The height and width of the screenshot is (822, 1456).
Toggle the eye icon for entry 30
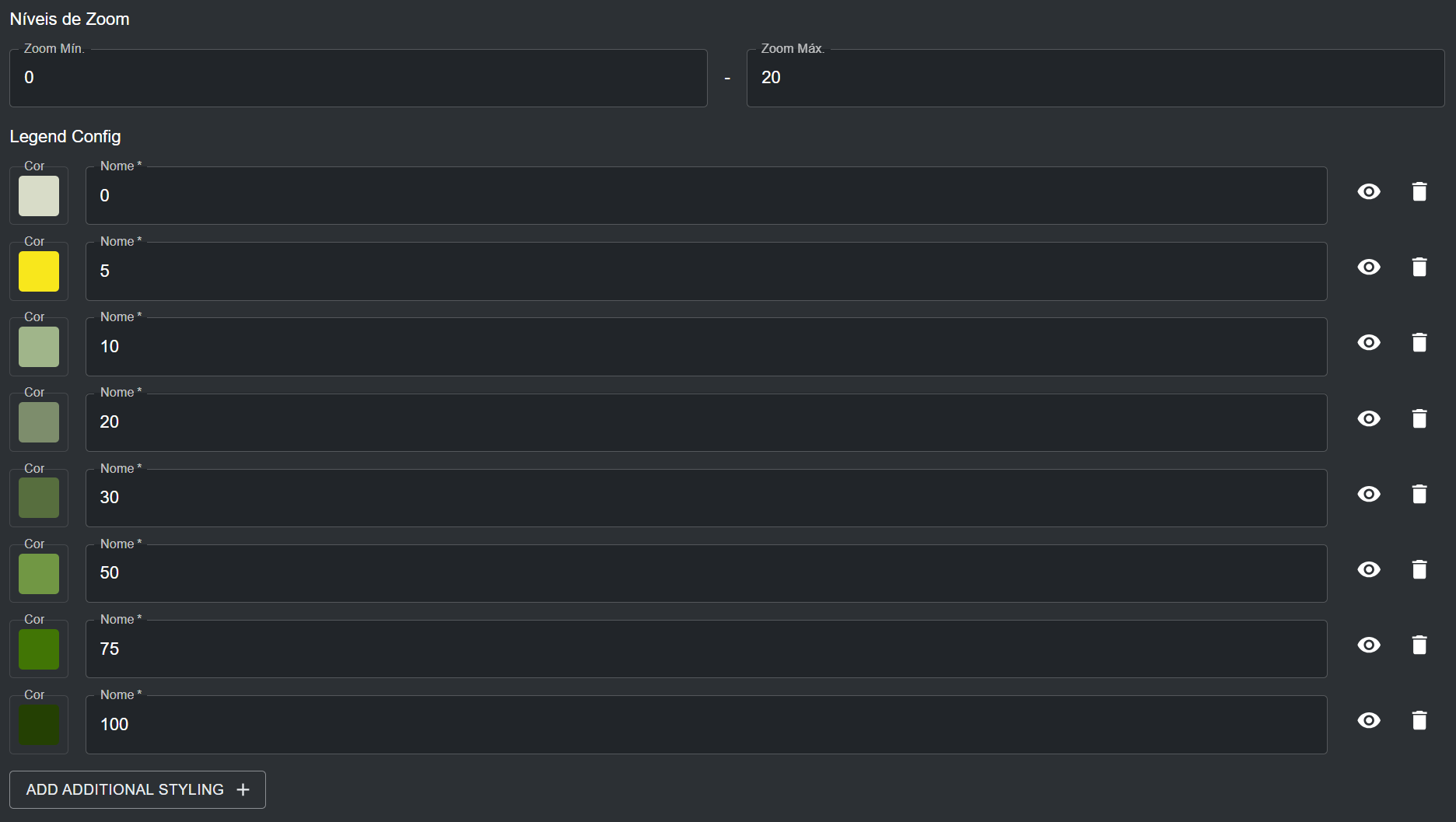1369,495
